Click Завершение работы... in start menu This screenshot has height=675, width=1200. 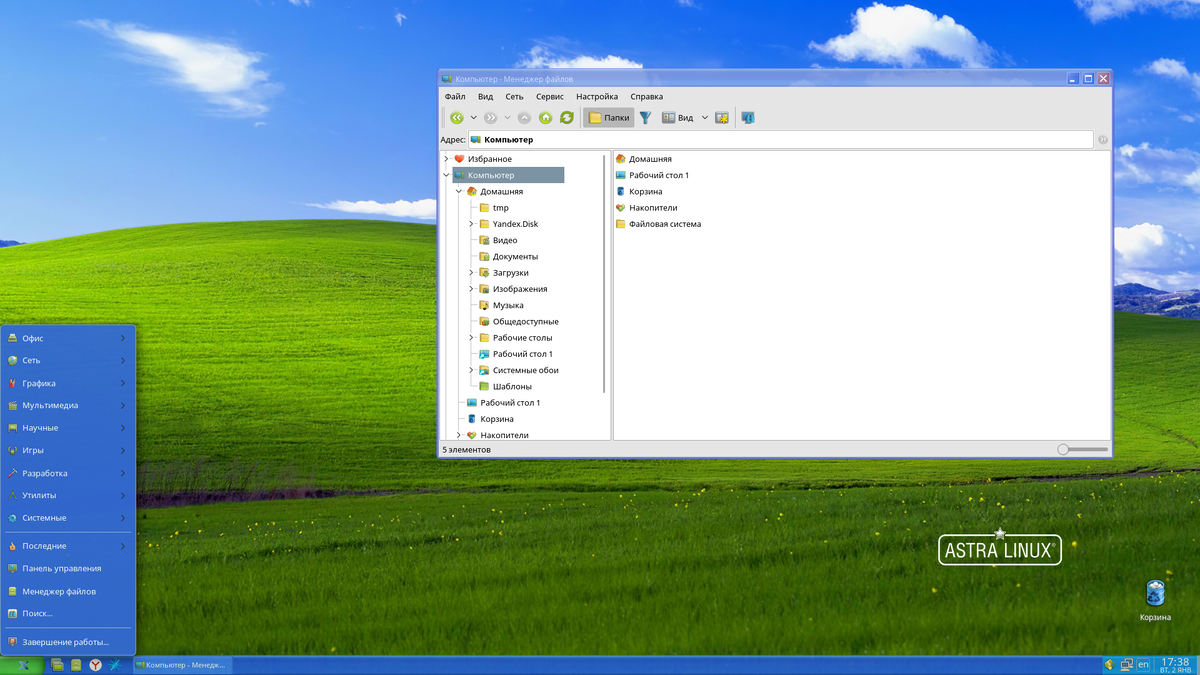[x=67, y=642]
